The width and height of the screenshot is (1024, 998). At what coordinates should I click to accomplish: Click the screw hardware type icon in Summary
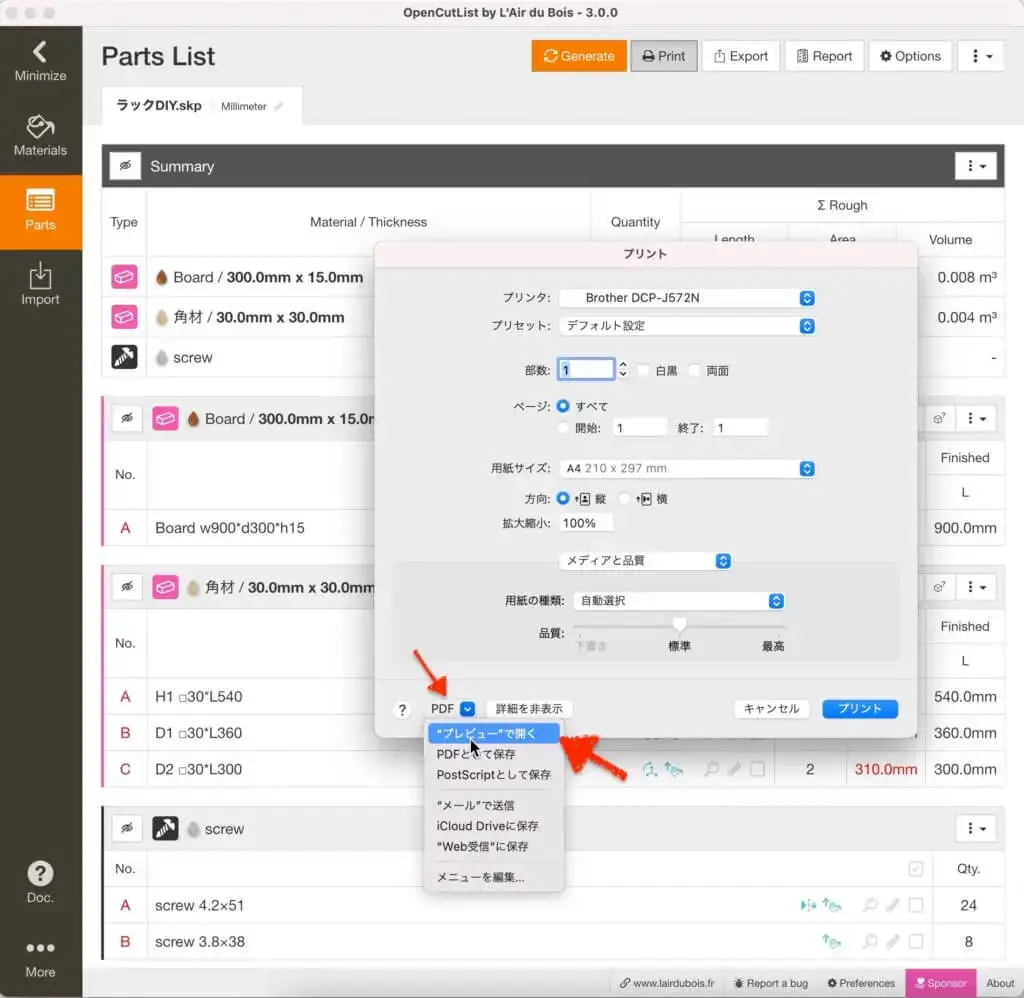(x=124, y=357)
